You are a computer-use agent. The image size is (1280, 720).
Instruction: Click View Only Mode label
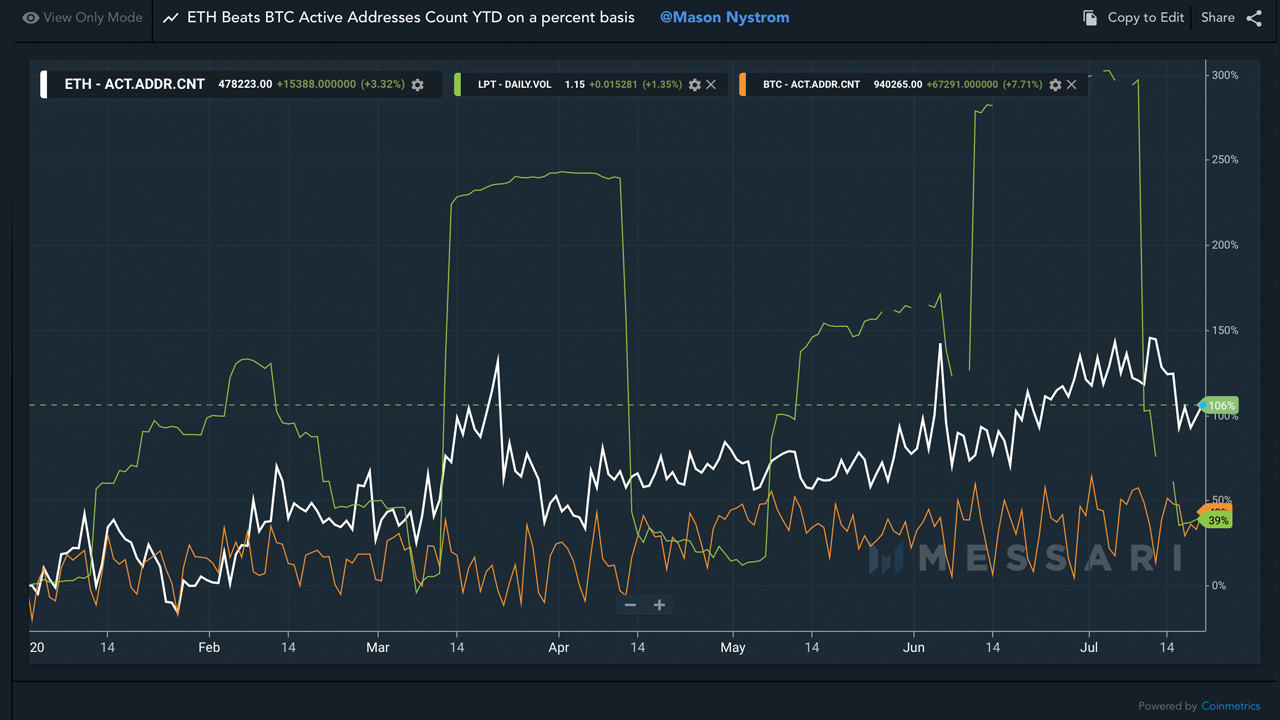93,18
